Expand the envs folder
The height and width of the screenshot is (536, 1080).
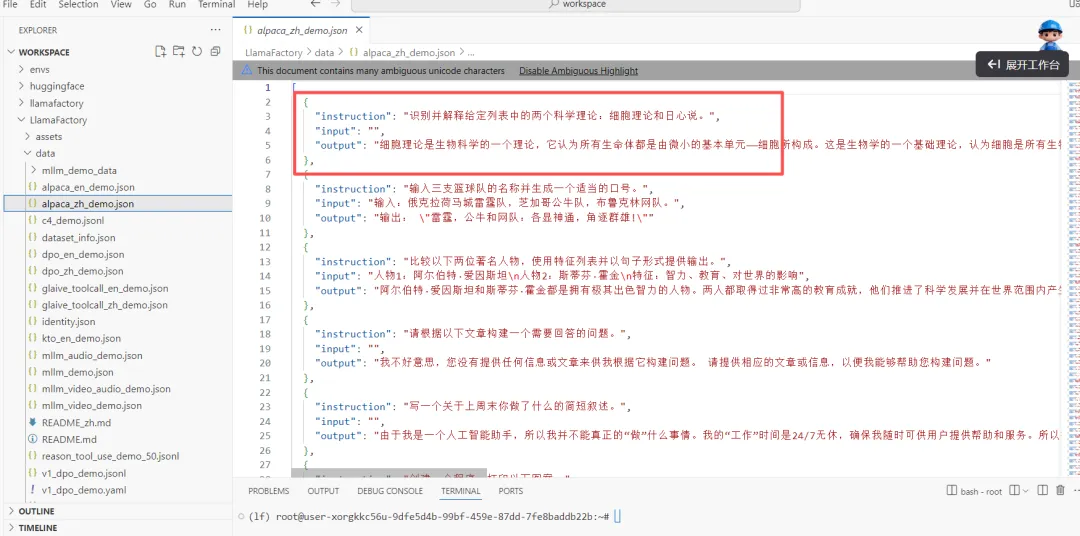39,70
